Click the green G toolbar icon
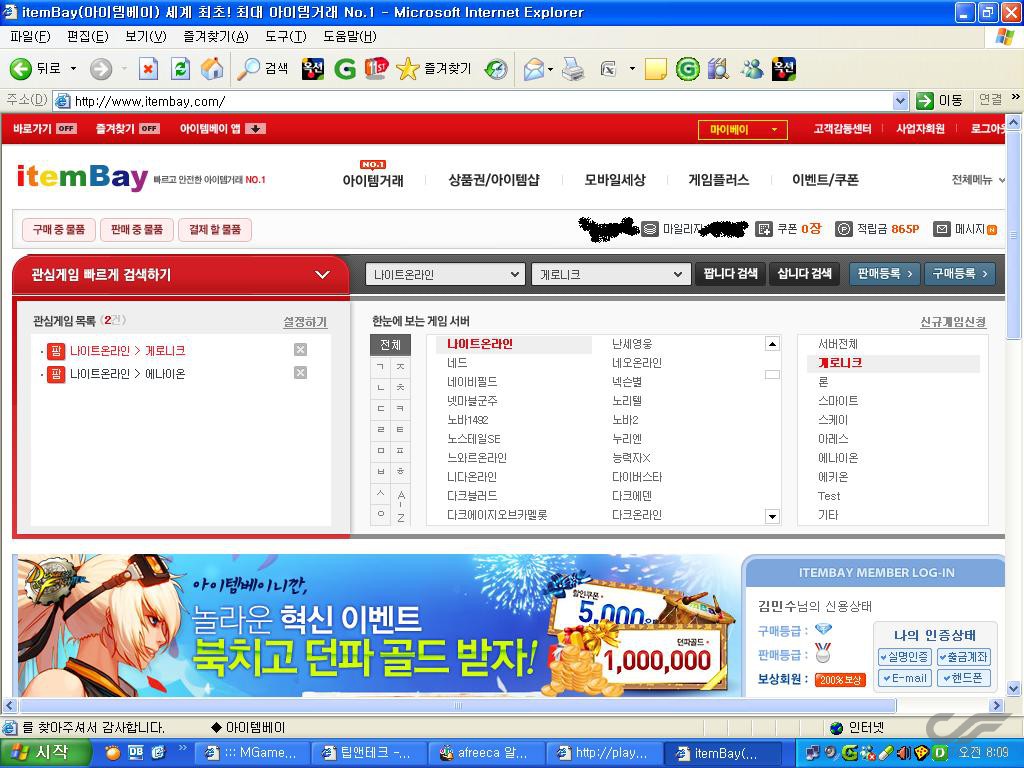 coord(345,69)
